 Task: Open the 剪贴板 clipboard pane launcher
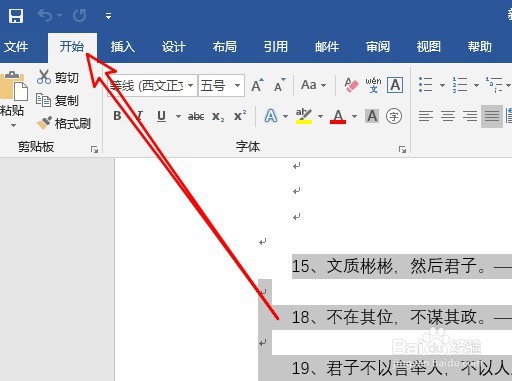(94, 150)
